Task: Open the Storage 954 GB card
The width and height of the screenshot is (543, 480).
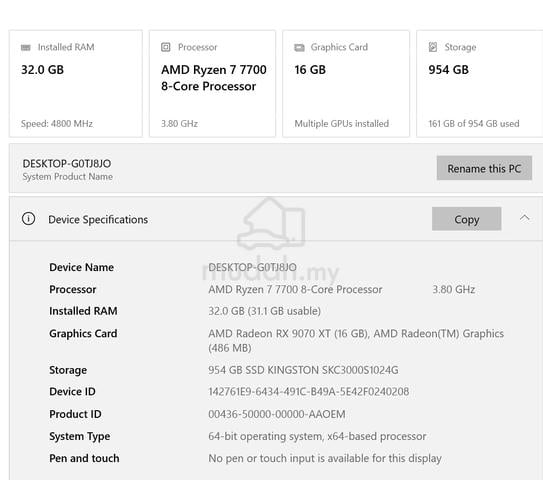Action: pos(480,84)
